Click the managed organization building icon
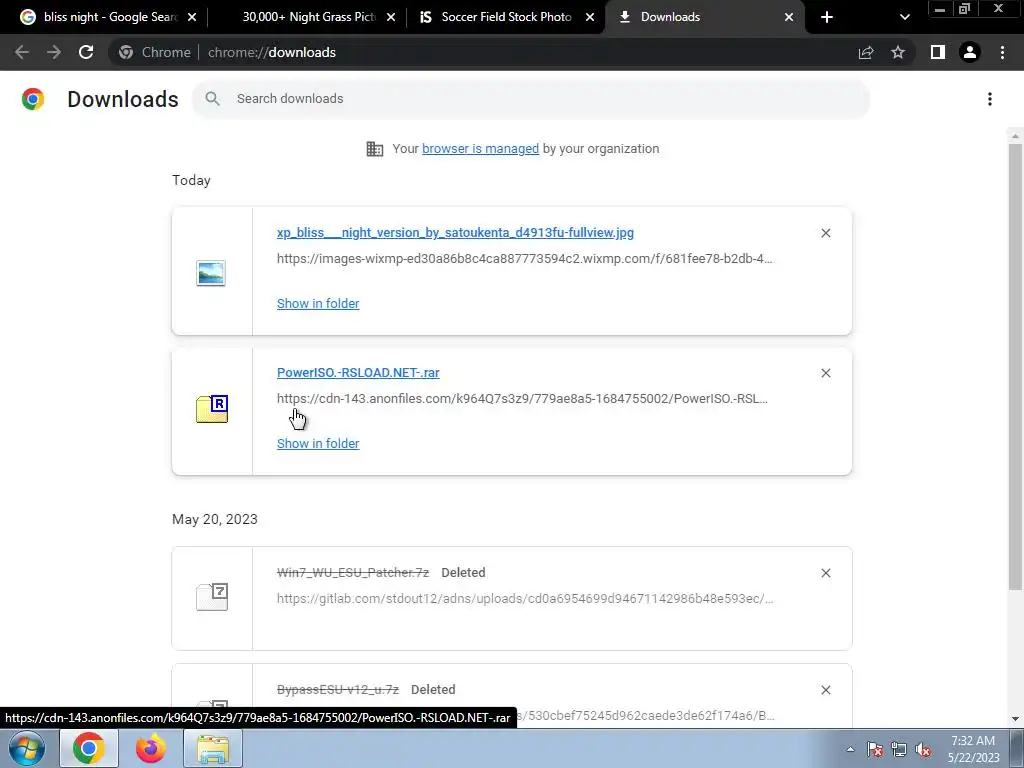 pyautogui.click(x=375, y=149)
